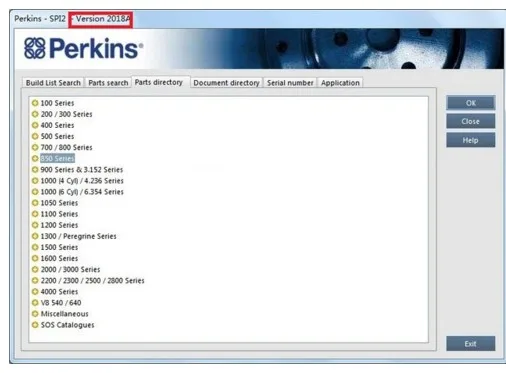
Task: Click the yellow icon beside 1050 Series
Action: pos(35,203)
